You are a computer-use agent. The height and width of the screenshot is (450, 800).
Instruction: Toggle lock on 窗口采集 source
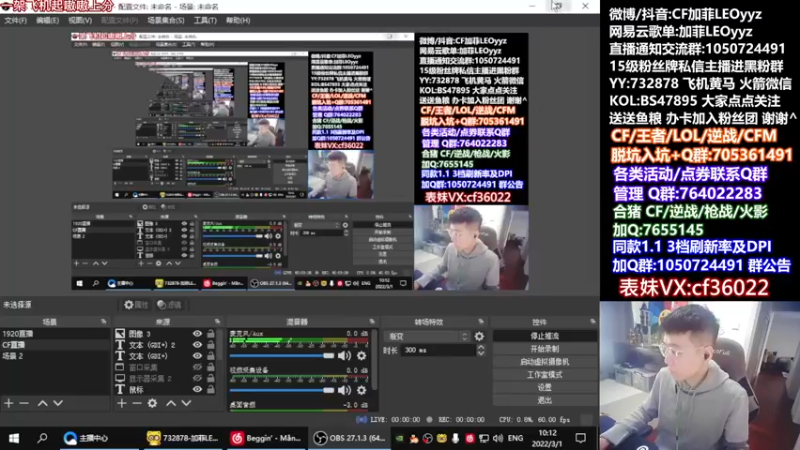pyautogui.click(x=211, y=367)
